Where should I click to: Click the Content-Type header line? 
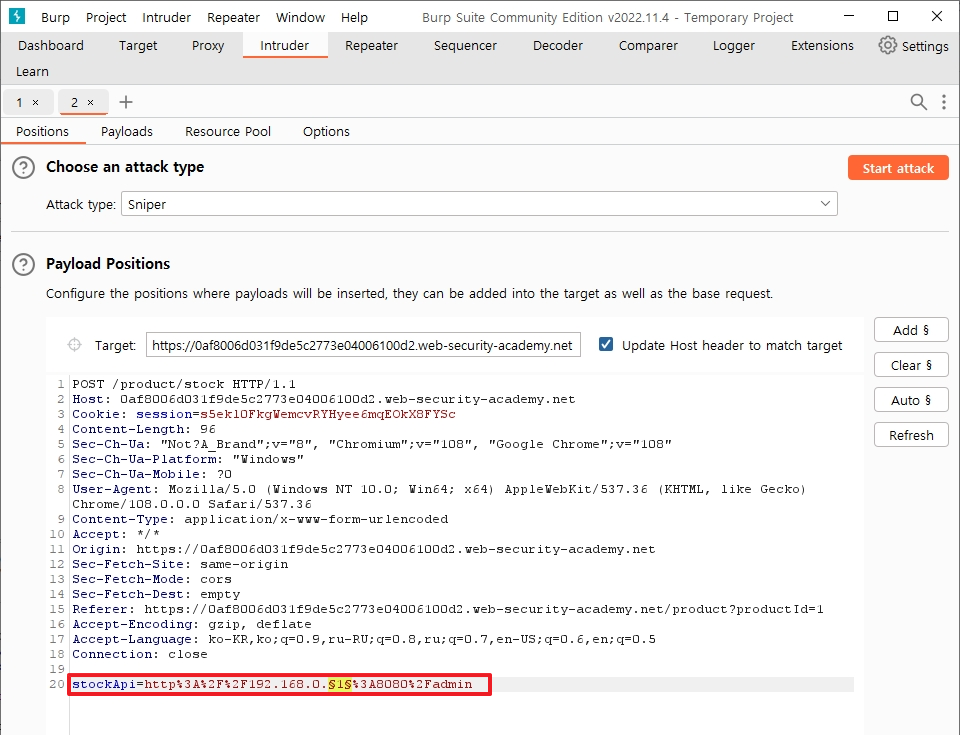coord(260,519)
